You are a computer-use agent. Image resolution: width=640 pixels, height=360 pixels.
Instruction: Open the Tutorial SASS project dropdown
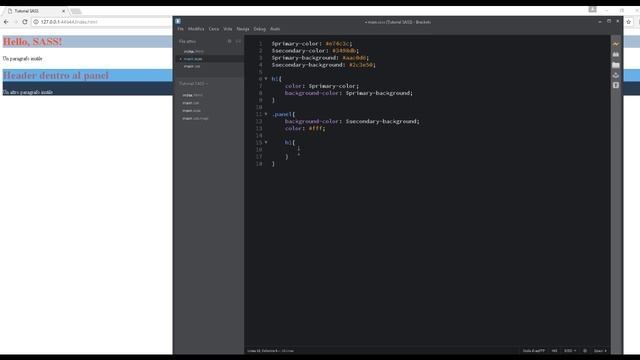193,84
